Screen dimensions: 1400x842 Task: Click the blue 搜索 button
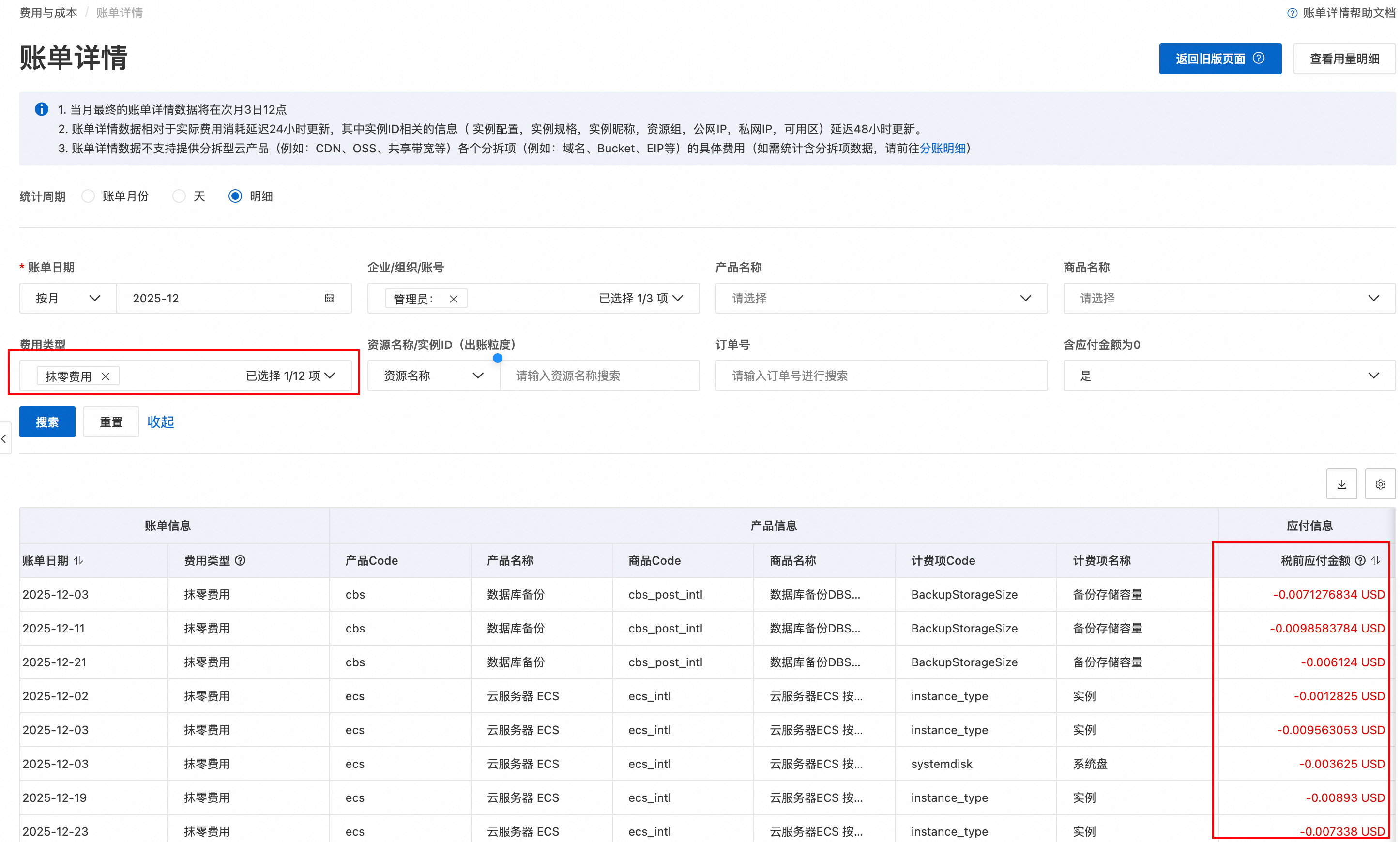tap(47, 421)
